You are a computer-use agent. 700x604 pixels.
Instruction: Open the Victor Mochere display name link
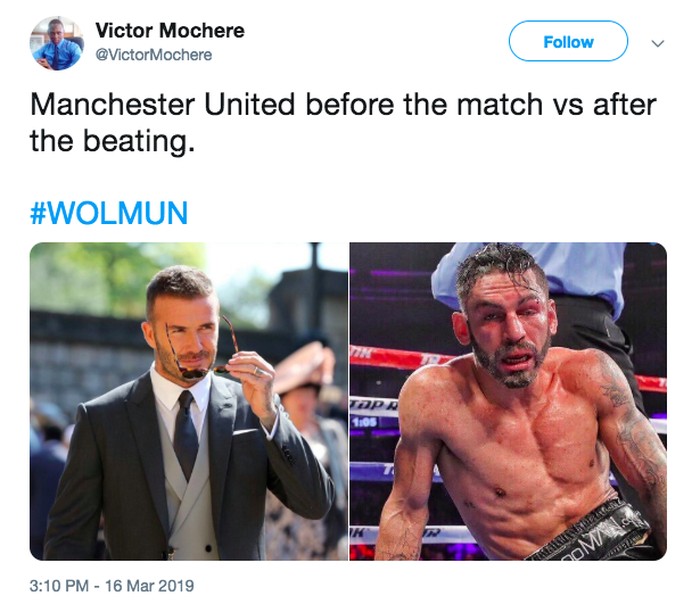pyautogui.click(x=169, y=31)
